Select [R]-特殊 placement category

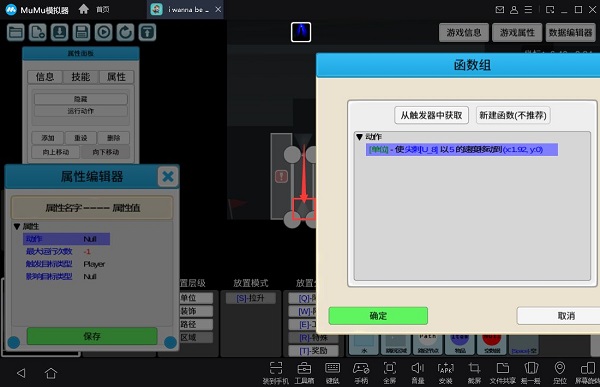[x=313, y=338]
